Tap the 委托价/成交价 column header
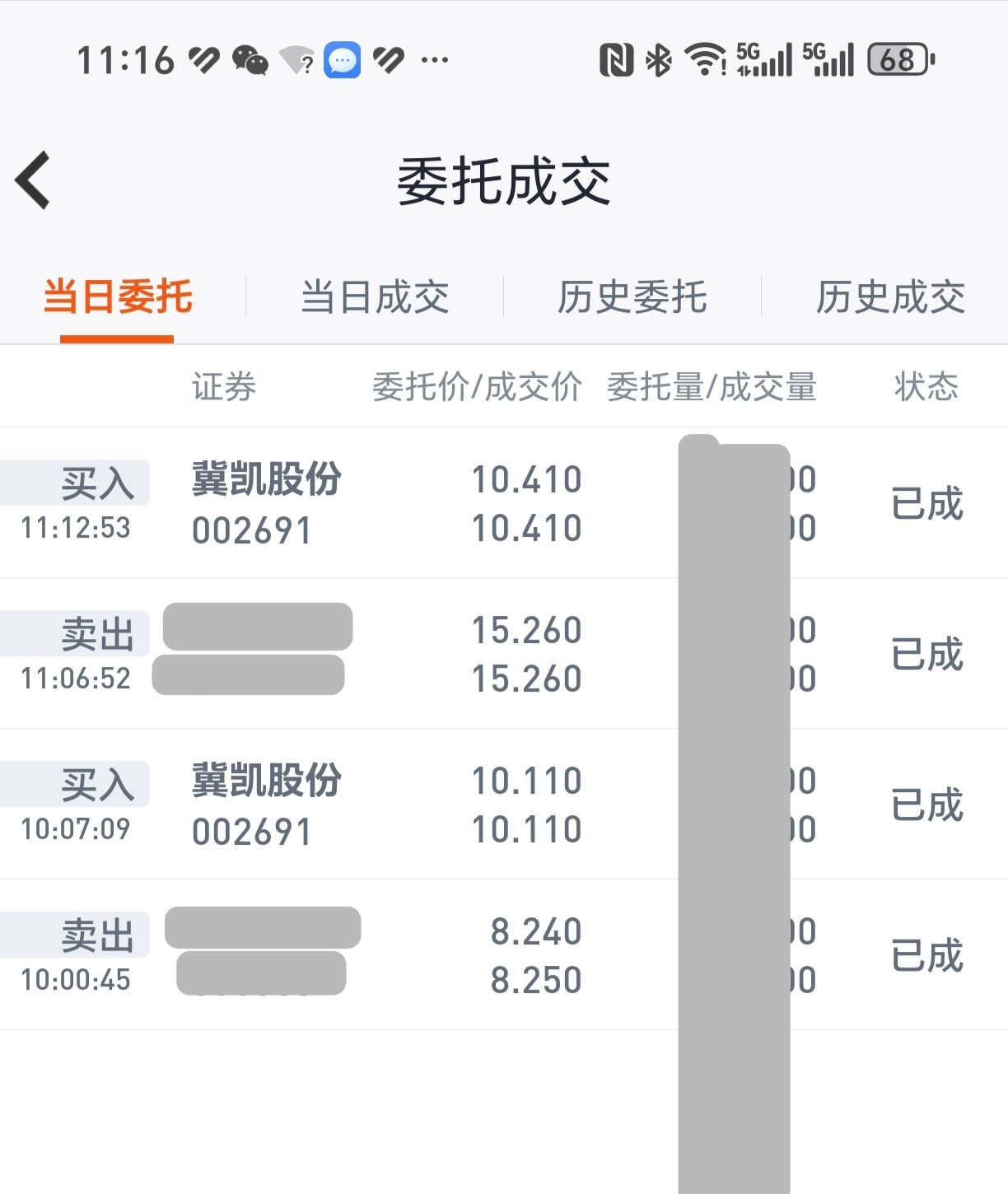The height and width of the screenshot is (1194, 1008). [477, 387]
